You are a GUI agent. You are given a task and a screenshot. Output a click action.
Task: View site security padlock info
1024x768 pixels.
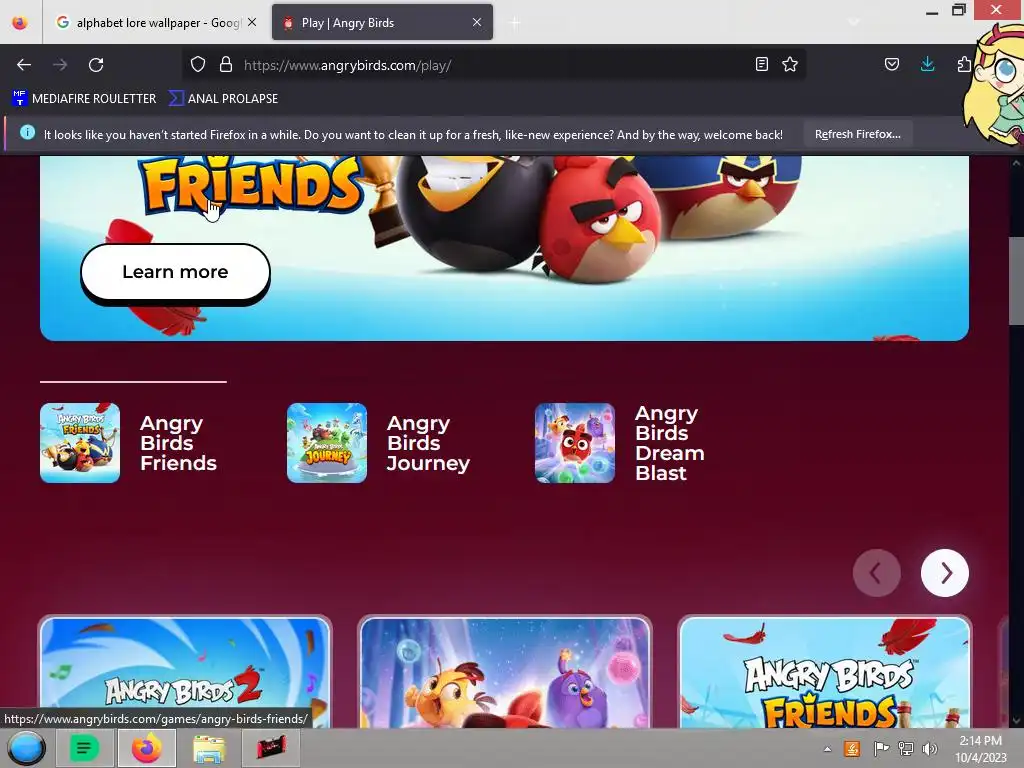point(226,64)
